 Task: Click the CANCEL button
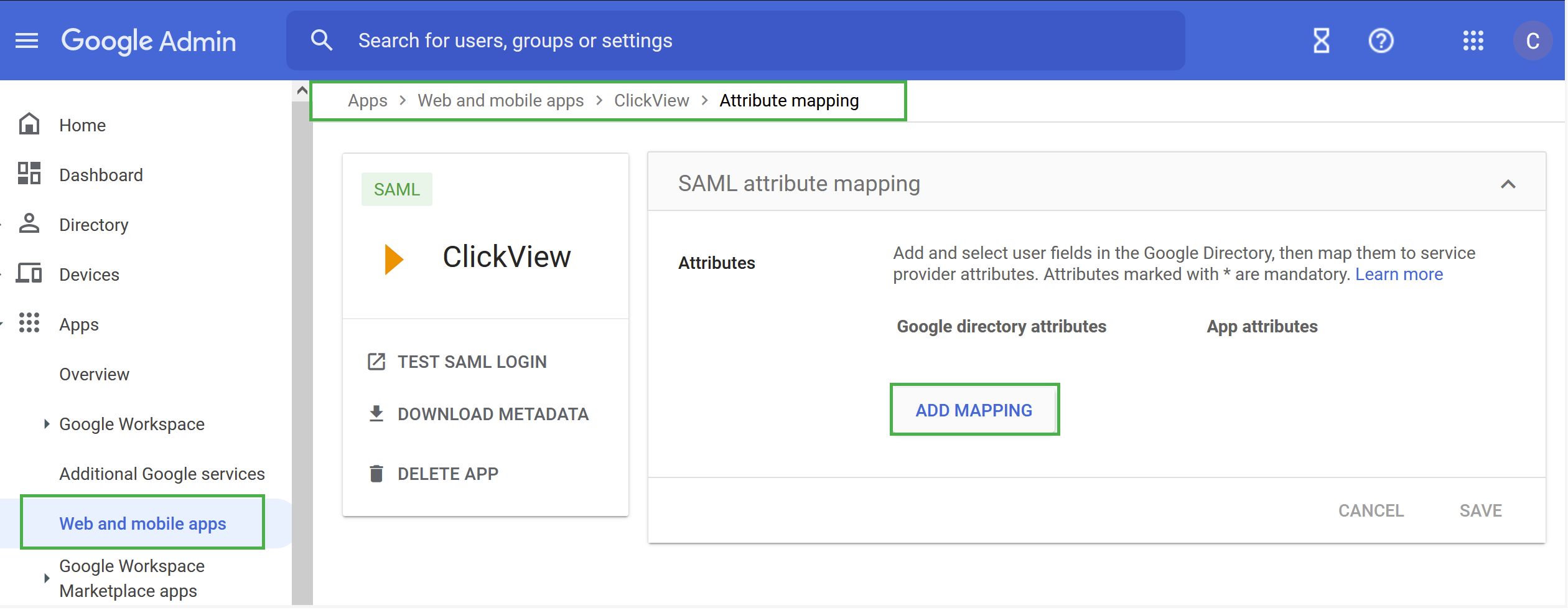1371,510
